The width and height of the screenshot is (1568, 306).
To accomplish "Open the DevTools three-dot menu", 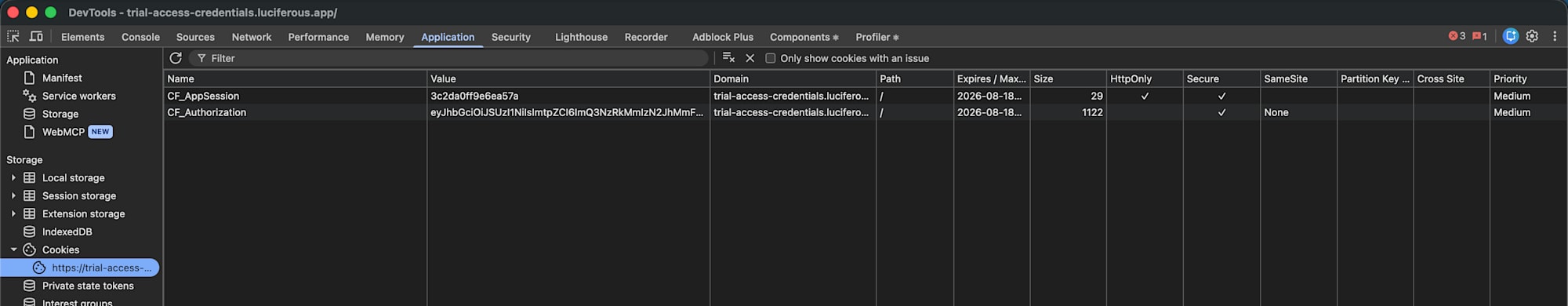I will point(1555,36).
